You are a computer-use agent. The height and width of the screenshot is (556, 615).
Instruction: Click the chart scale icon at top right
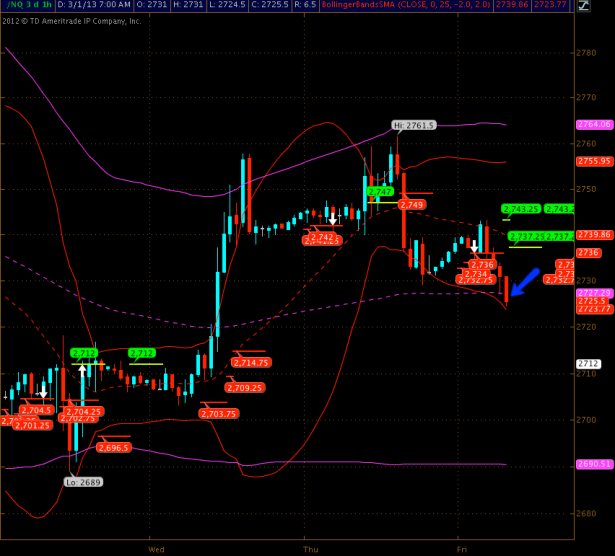click(x=584, y=5)
